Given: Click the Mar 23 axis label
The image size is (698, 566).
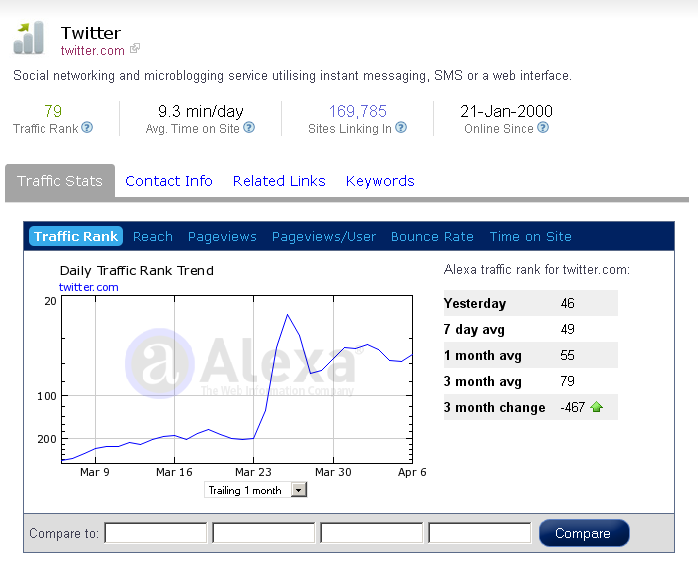Looking at the screenshot, I should pos(253,472).
